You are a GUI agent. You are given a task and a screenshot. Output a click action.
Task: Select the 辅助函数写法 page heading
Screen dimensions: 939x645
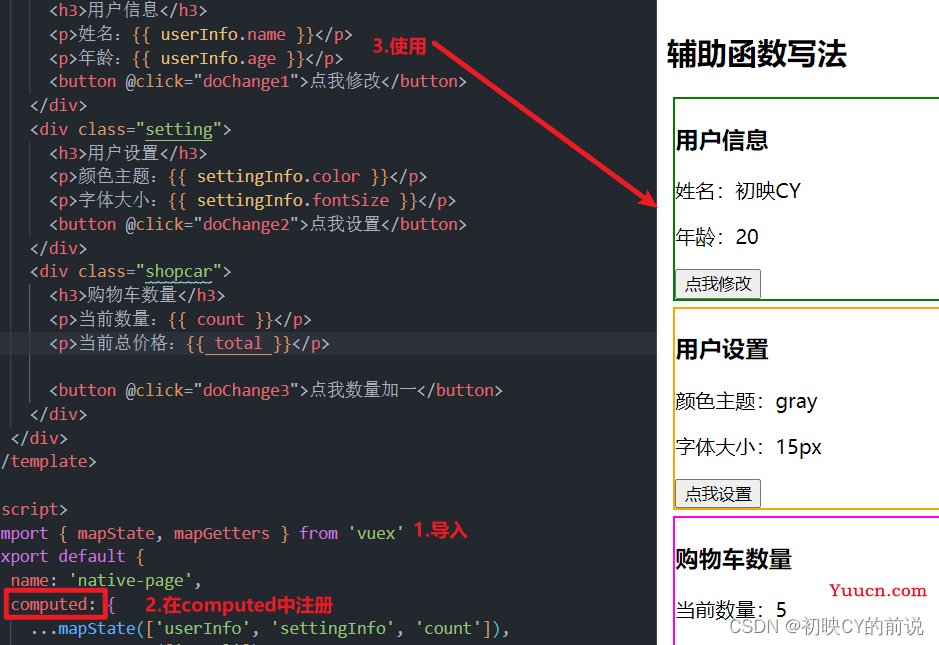pyautogui.click(x=756, y=54)
